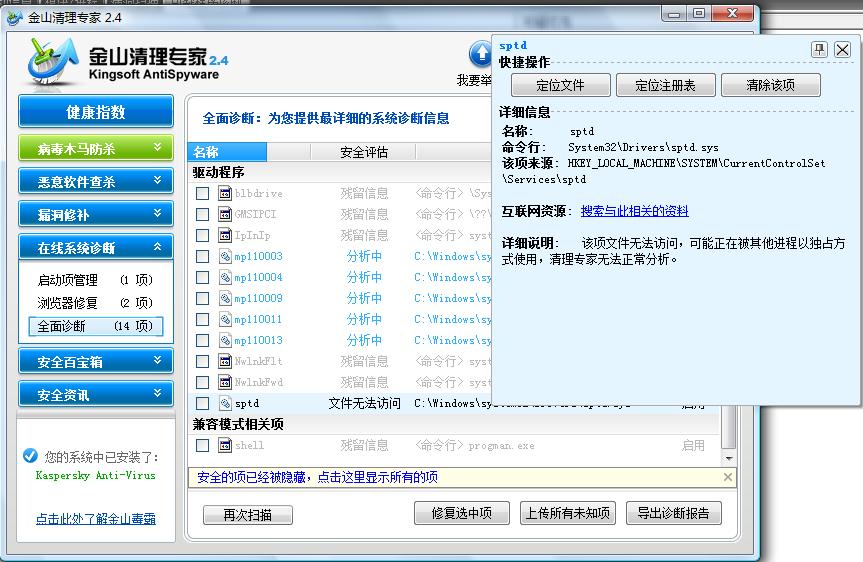
Task: Expand the 漏洞修补 section
Action: tap(96, 214)
